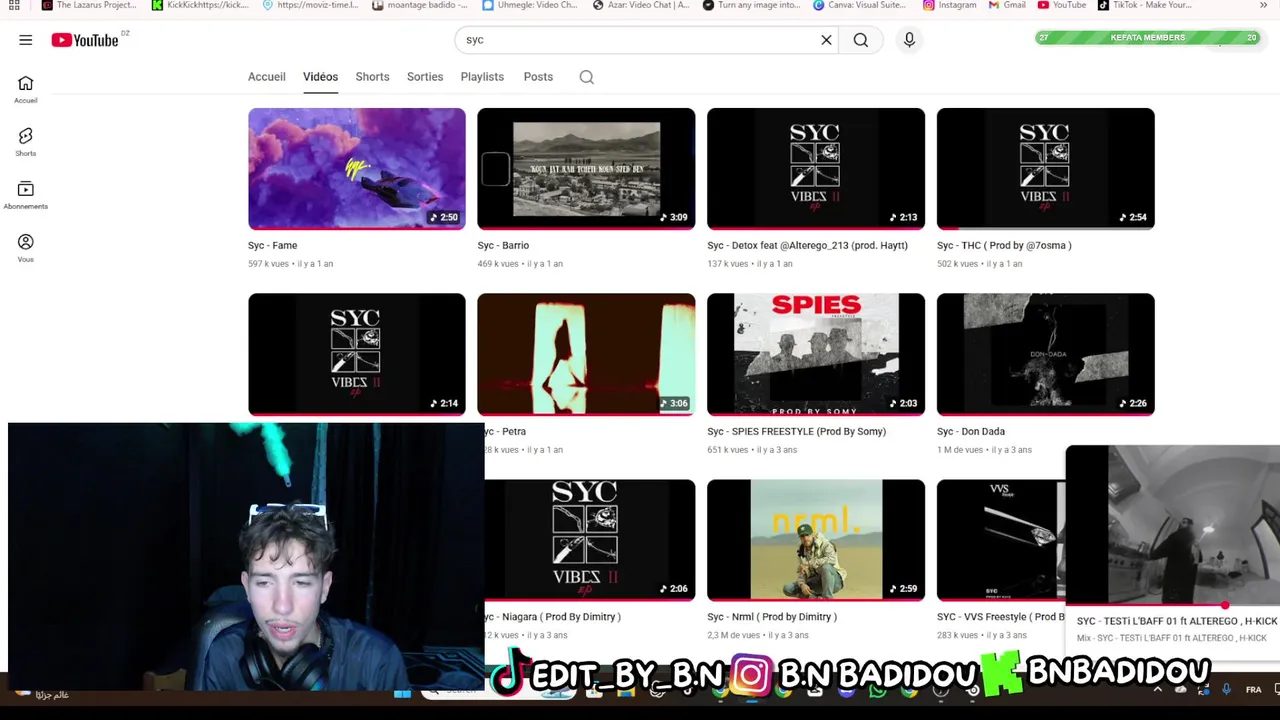Viewport: 1280px width, 720px height.
Task: Open the title Syc - THC ( Prod by @7osma )
Action: pos(1004,245)
